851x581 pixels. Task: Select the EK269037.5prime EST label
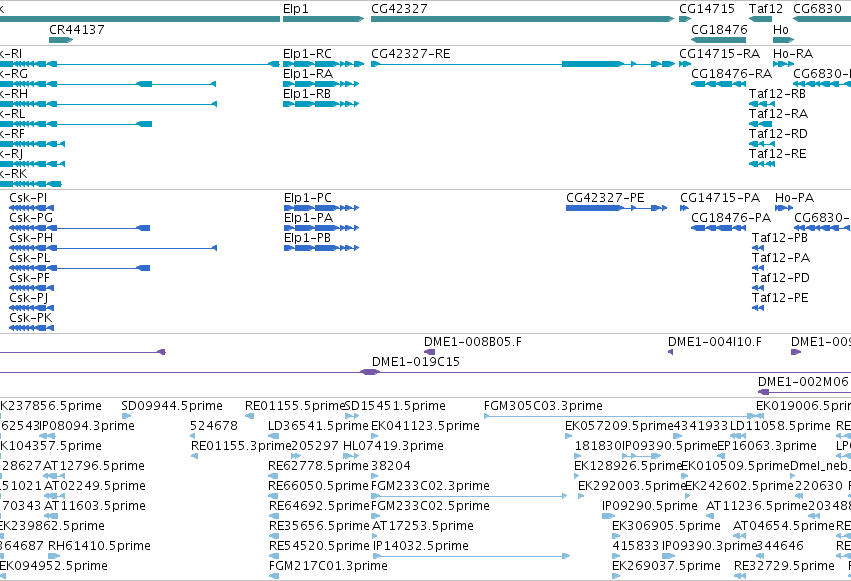click(x=666, y=566)
